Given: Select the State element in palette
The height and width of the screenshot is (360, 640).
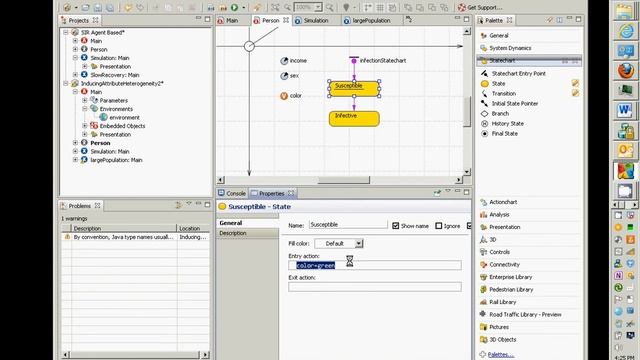Looking at the screenshot, I should (x=493, y=84).
